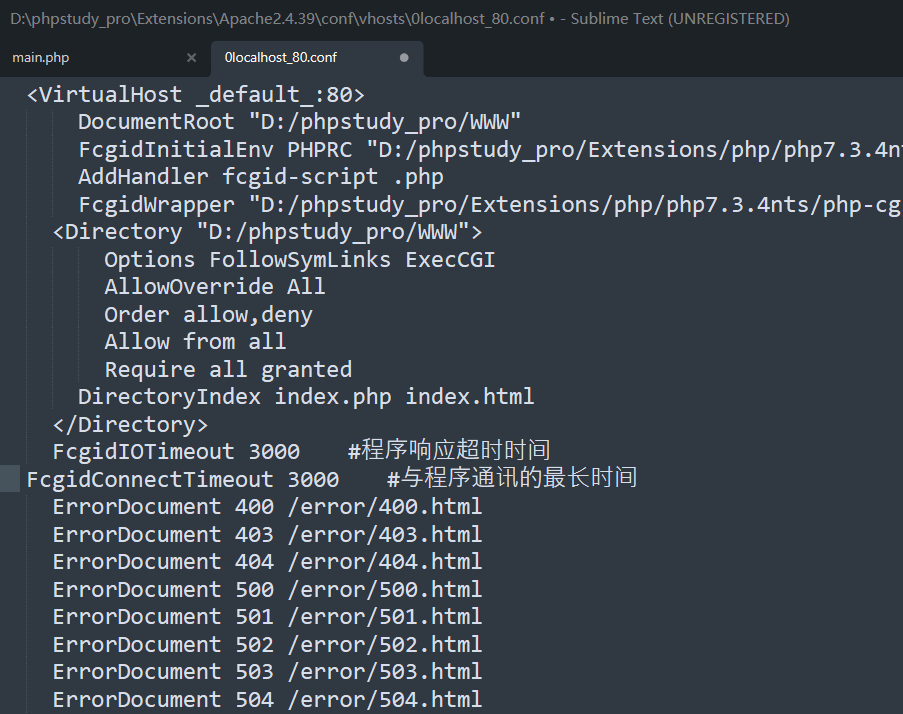Click the FcgidIOTimeout 3000 directive
The width and height of the screenshot is (903, 714).
click(176, 451)
